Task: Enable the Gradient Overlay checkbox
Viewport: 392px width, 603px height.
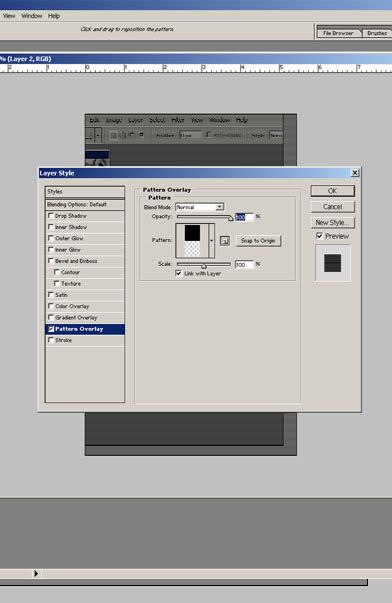Action: (50, 317)
